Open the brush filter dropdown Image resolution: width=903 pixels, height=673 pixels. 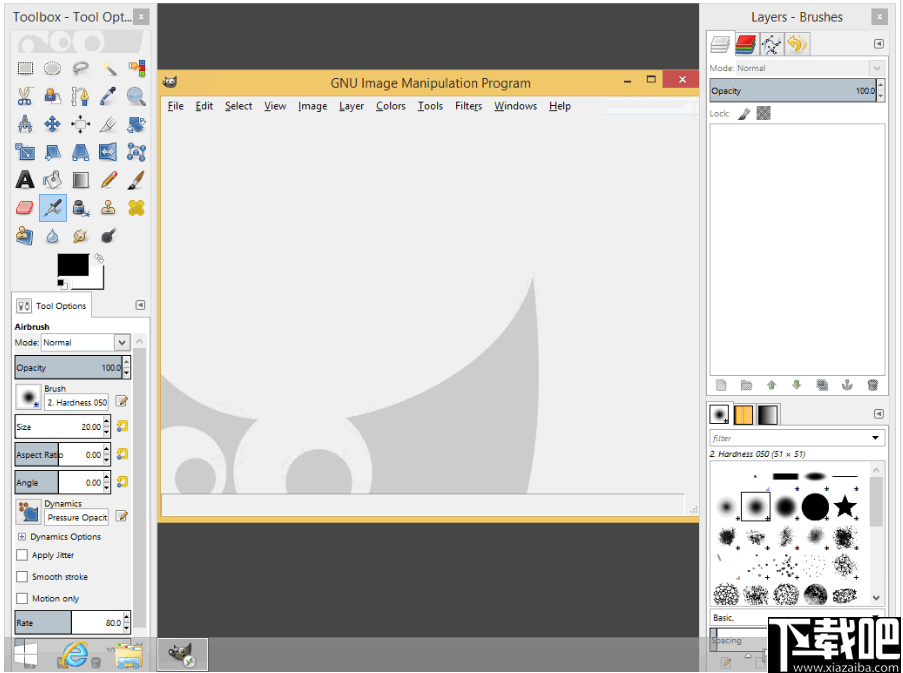click(x=876, y=438)
